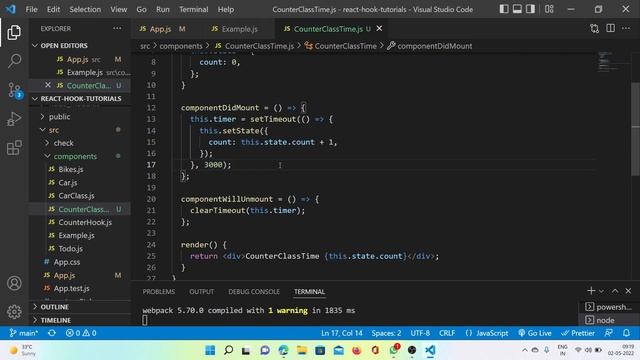The image size is (640, 360).
Task: Toggle secondary side bar layout icon
Action: (530, 9)
